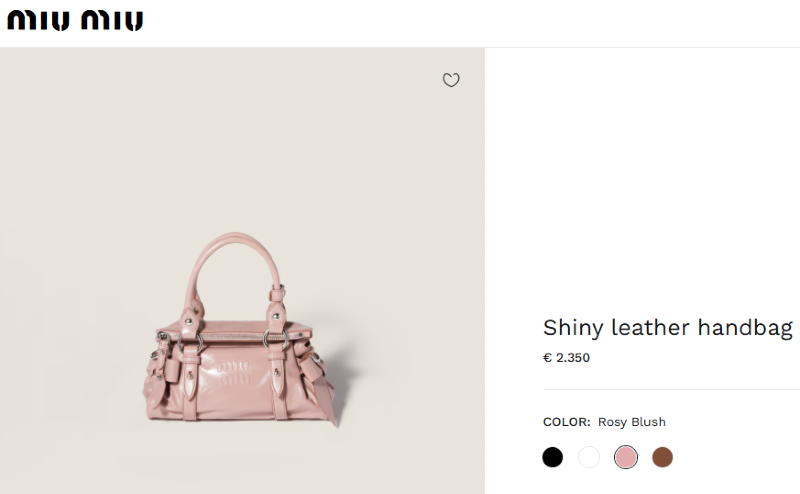The width and height of the screenshot is (800, 494).
Task: Switch to the brown color swatch
Action: [662, 457]
